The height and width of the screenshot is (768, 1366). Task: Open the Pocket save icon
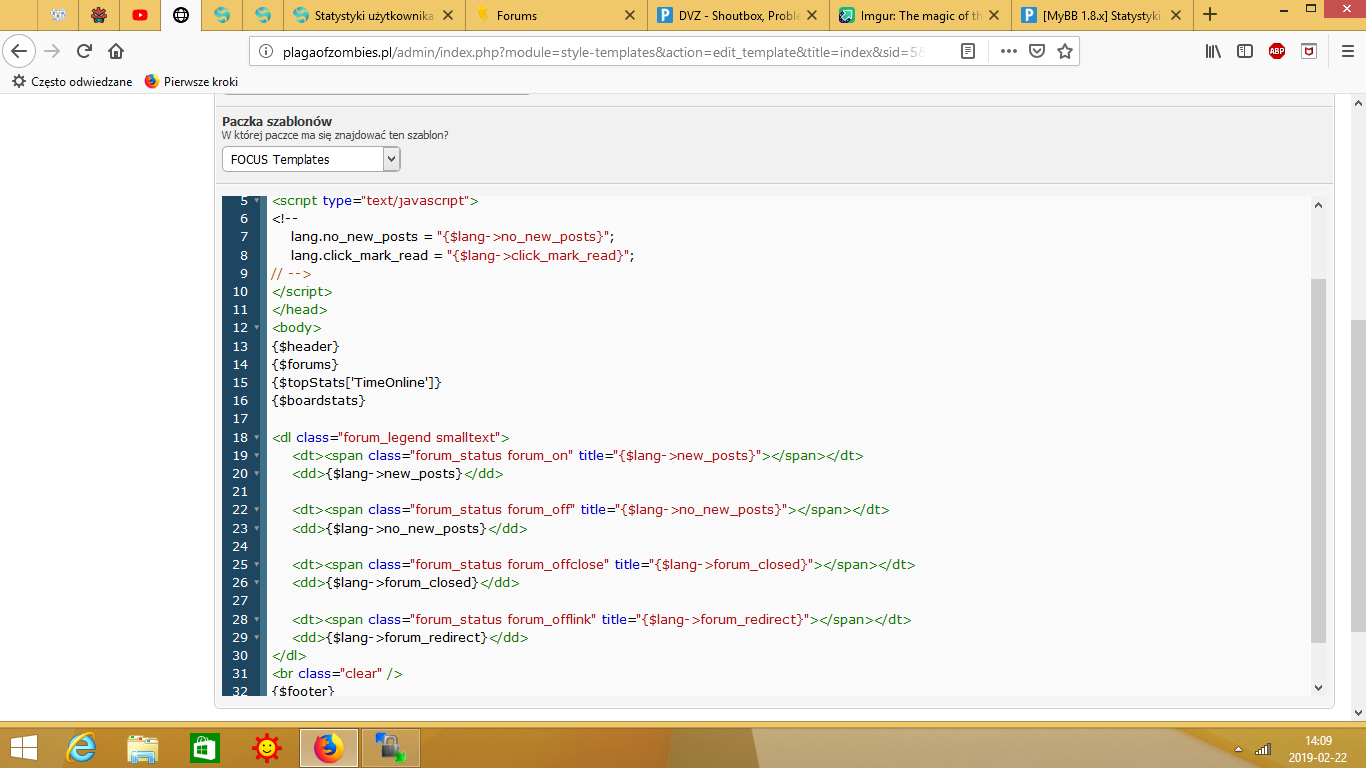tap(1038, 51)
